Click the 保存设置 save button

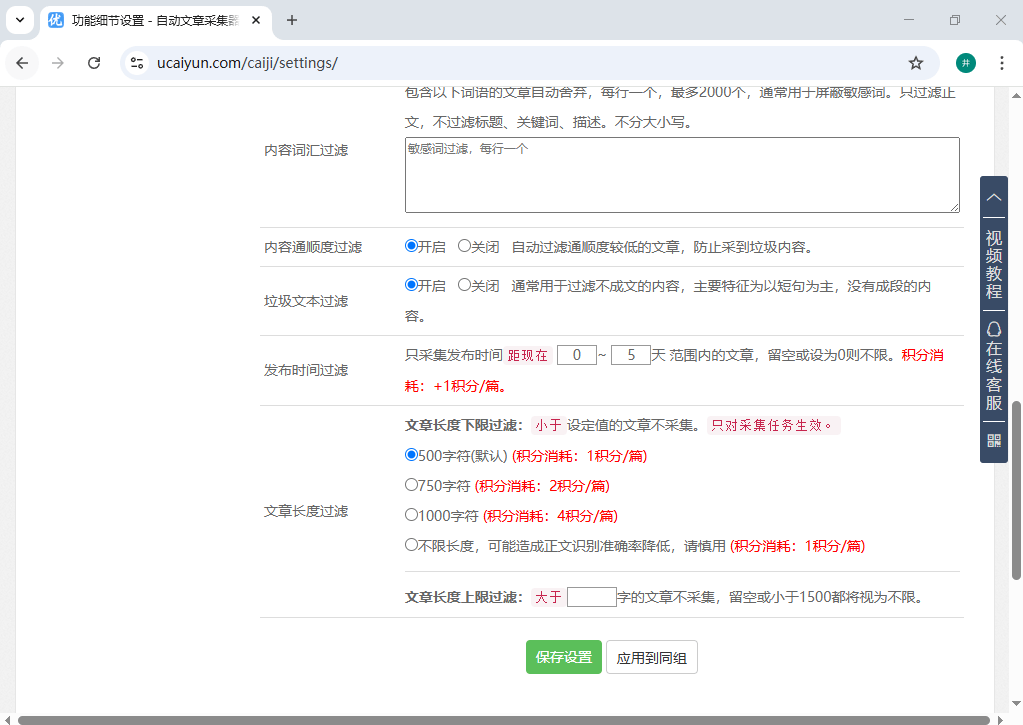point(563,657)
